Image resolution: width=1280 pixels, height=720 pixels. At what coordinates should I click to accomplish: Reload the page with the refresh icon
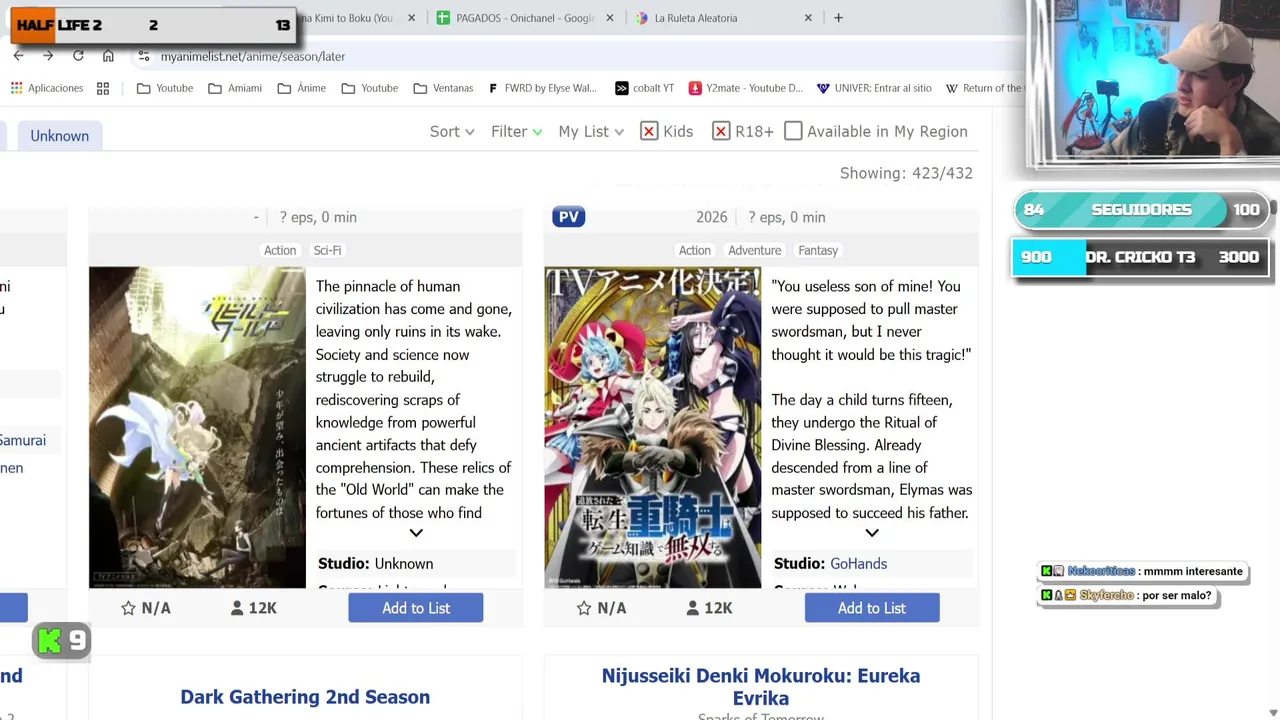point(78,56)
